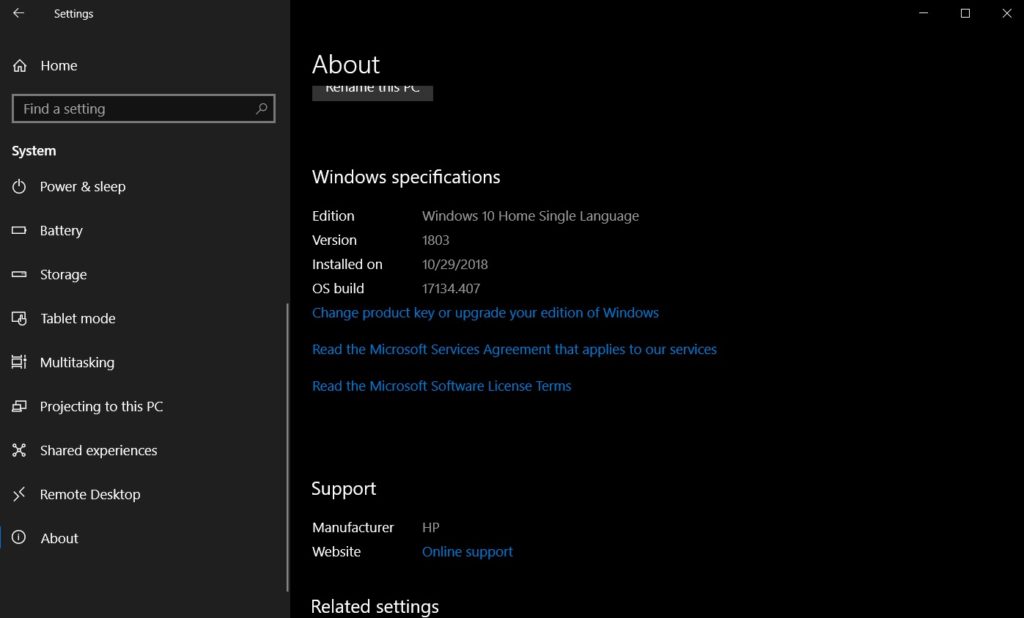Open Projecting to this PC settings icon
Viewport: 1024px width, 618px height.
click(x=20, y=406)
